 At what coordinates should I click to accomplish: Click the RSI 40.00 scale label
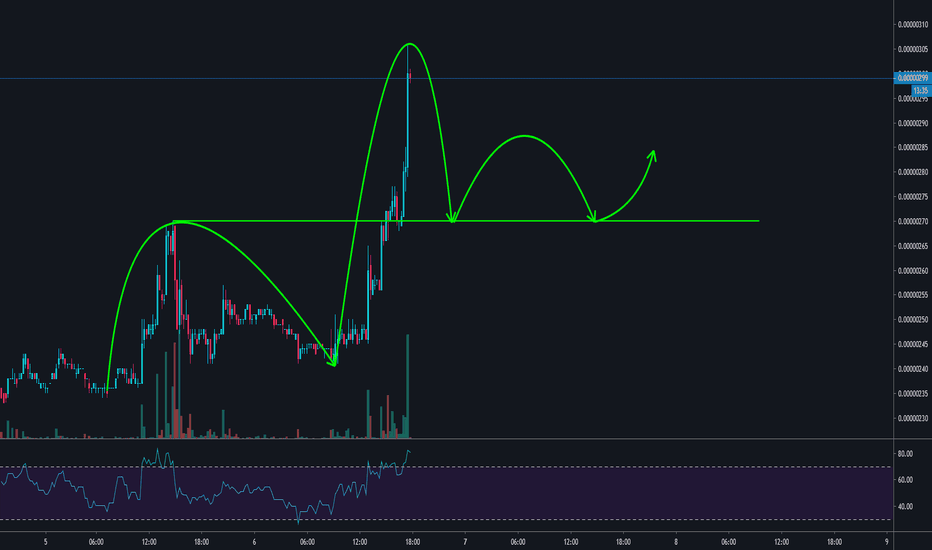(905, 507)
